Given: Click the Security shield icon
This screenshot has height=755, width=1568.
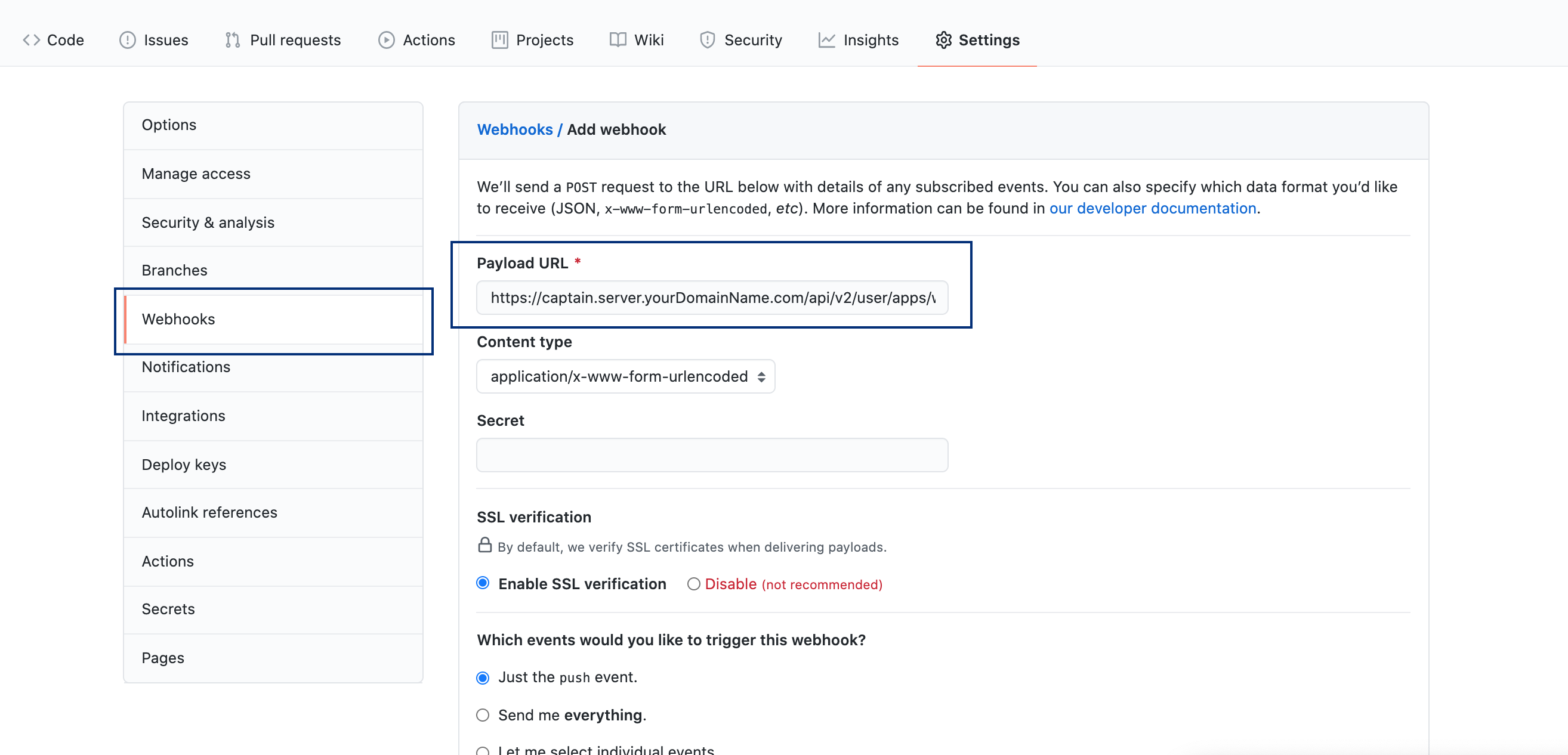Looking at the screenshot, I should click(x=706, y=40).
